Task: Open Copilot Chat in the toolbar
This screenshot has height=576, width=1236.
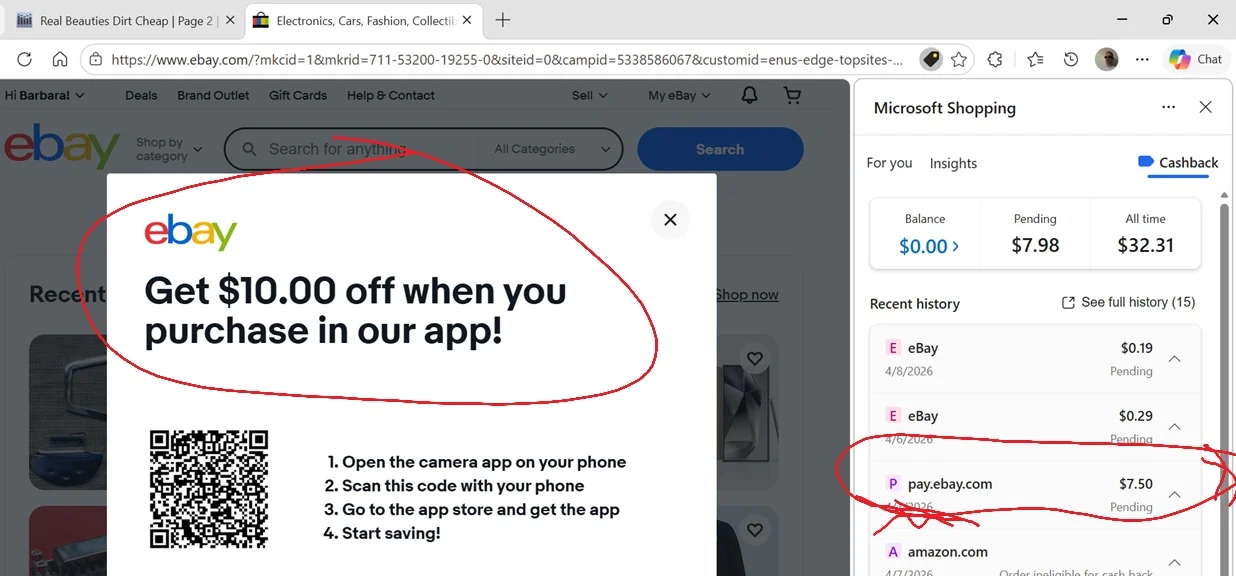Action: pos(1196,59)
